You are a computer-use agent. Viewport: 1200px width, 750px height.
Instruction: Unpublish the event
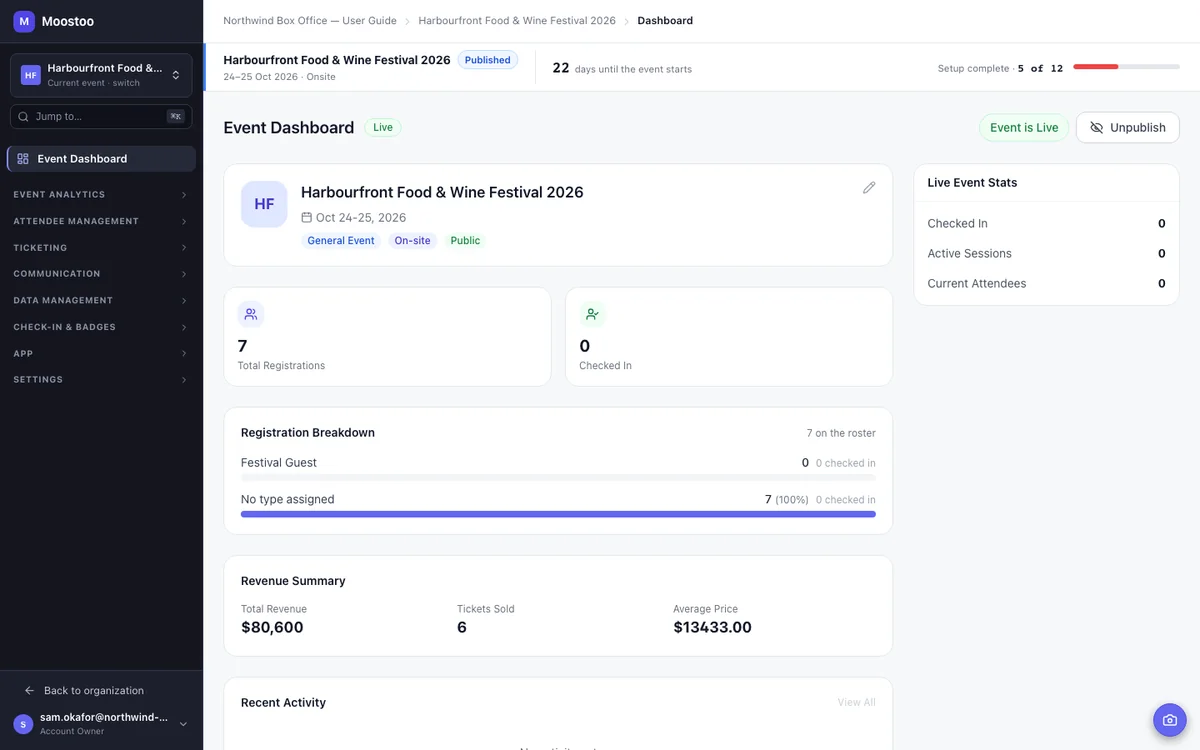[1128, 128]
